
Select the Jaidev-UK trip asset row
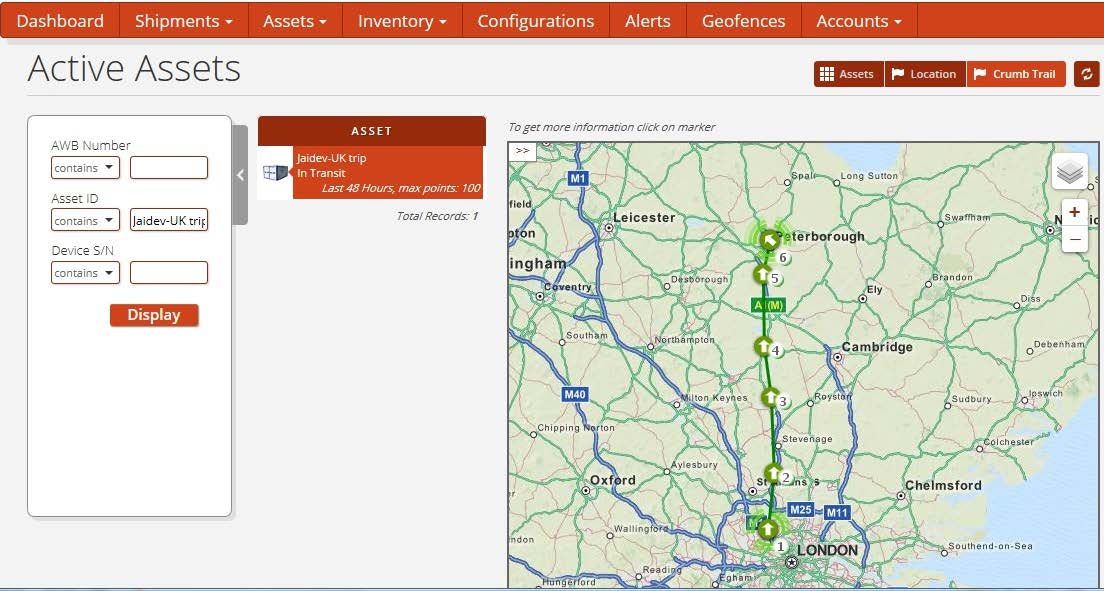click(371, 173)
